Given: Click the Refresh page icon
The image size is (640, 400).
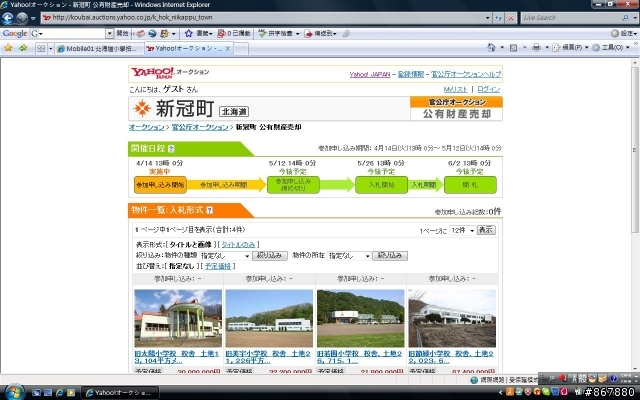Looking at the screenshot, I should click(x=498, y=18).
